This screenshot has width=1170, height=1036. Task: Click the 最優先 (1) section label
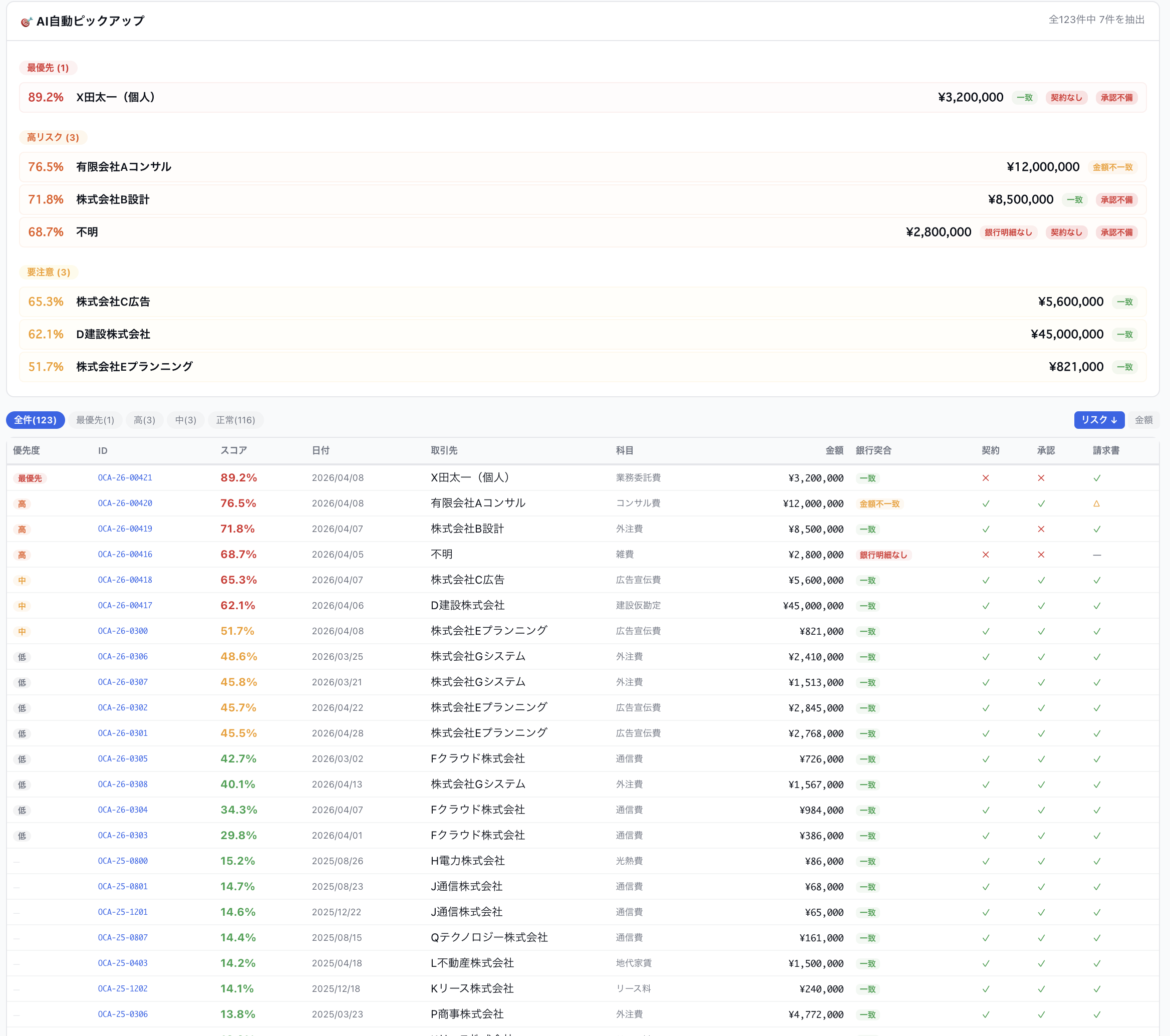coord(48,68)
